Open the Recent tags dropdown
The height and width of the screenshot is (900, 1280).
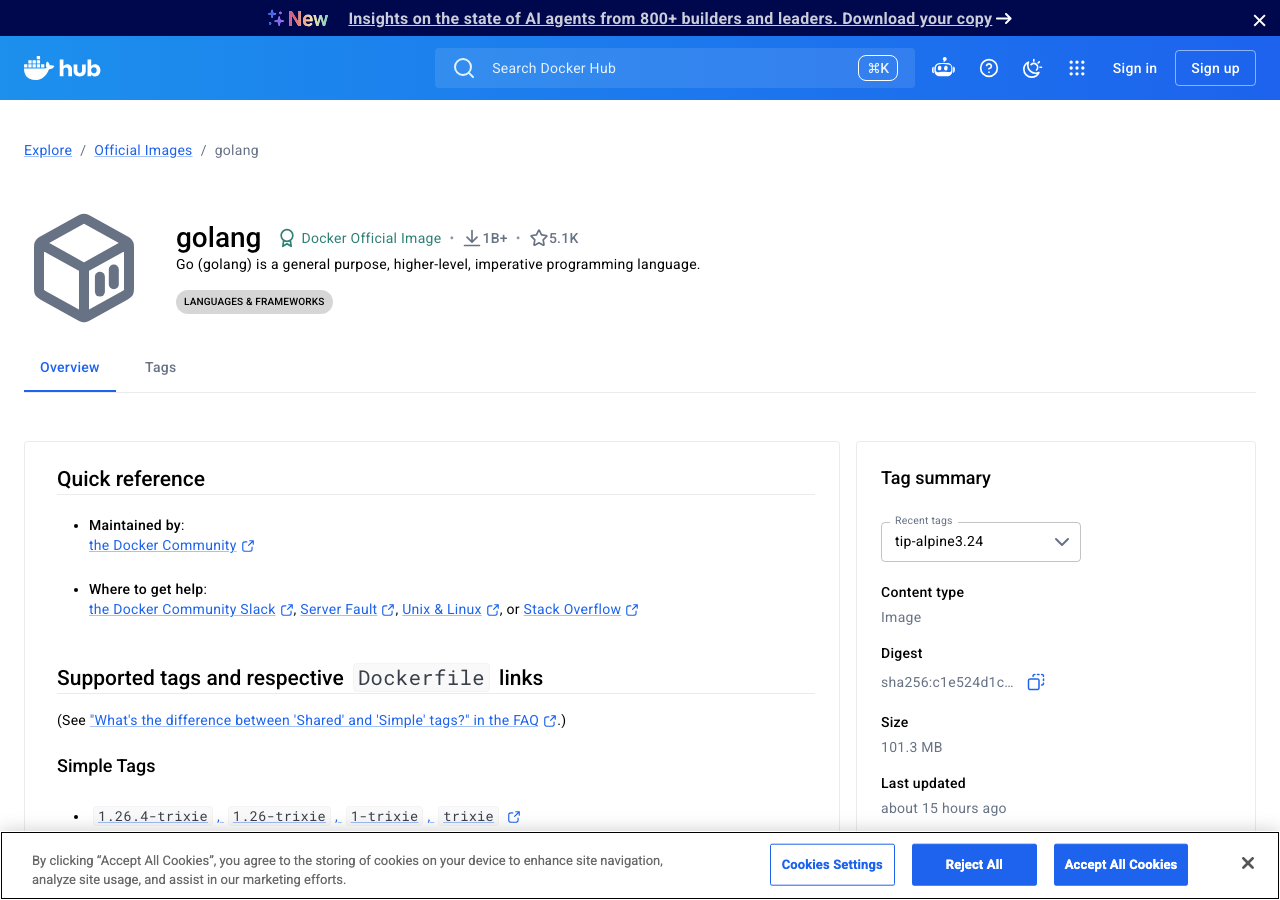(981, 542)
